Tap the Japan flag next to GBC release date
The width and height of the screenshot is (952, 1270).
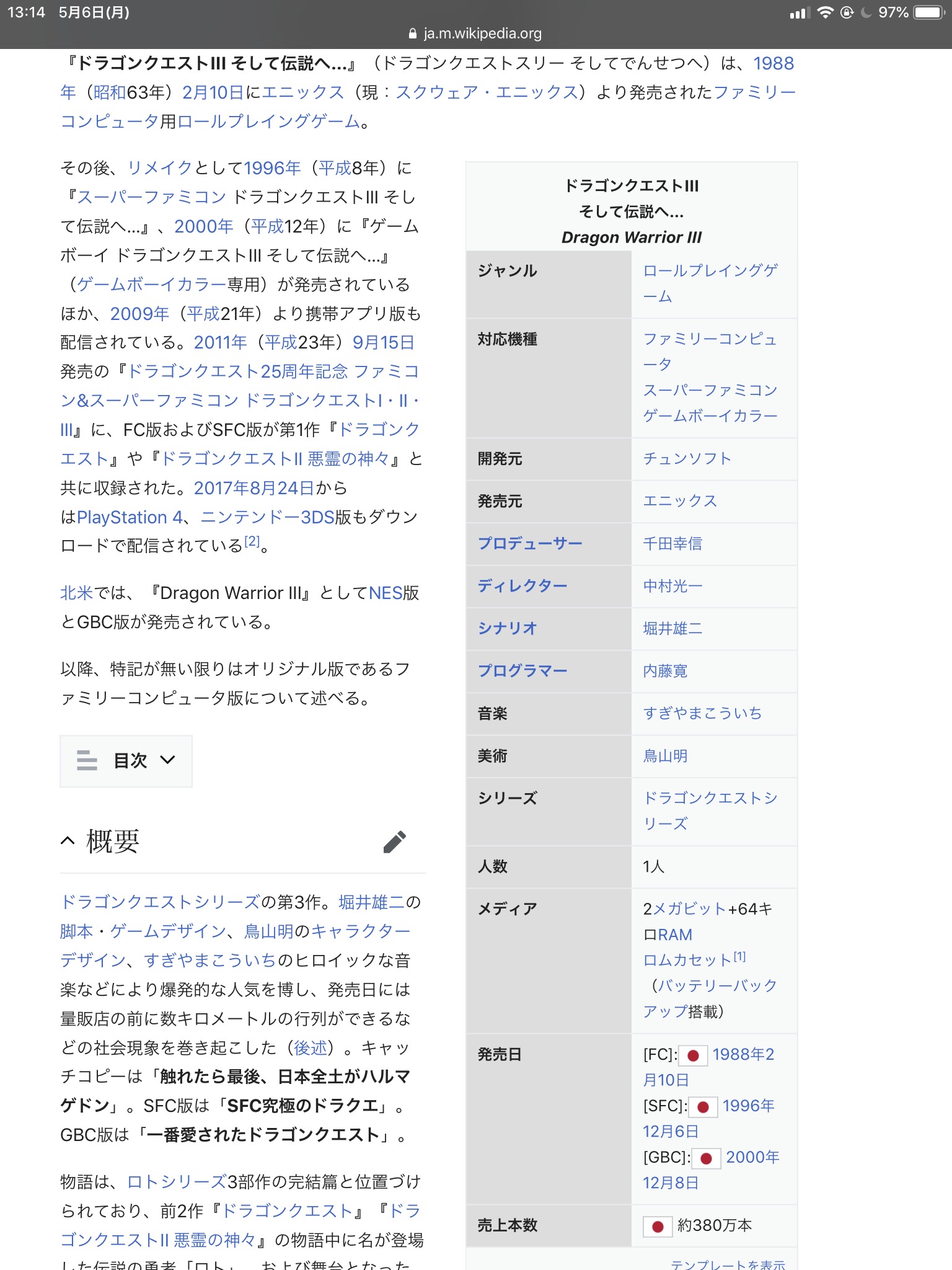coord(706,1158)
